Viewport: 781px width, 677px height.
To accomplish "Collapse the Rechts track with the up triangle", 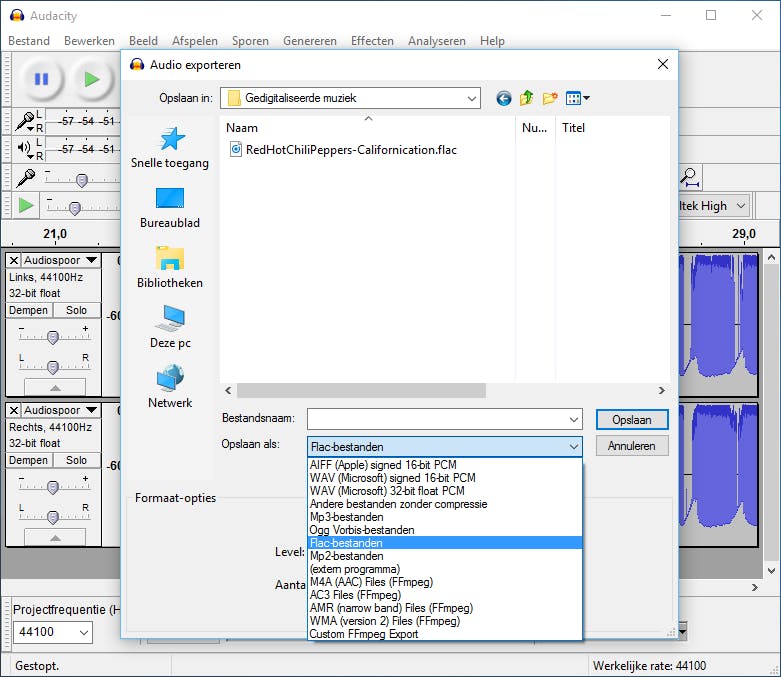I will tap(55, 538).
